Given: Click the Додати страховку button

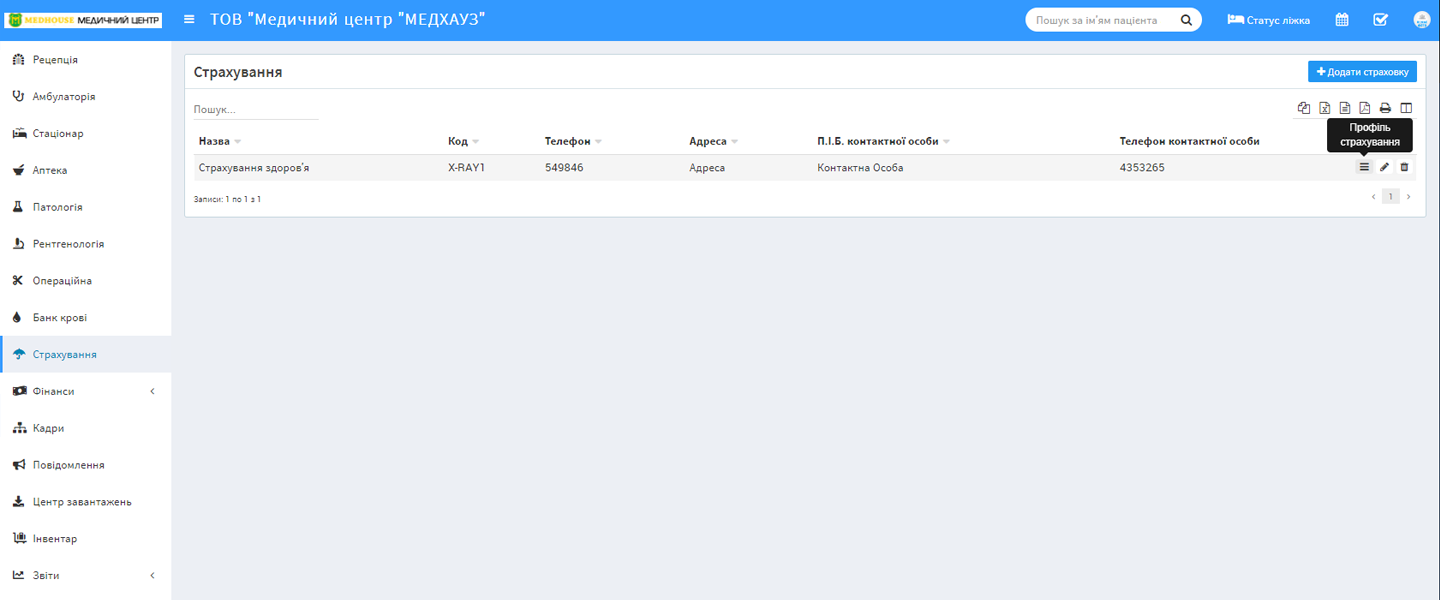Looking at the screenshot, I should 1362,72.
